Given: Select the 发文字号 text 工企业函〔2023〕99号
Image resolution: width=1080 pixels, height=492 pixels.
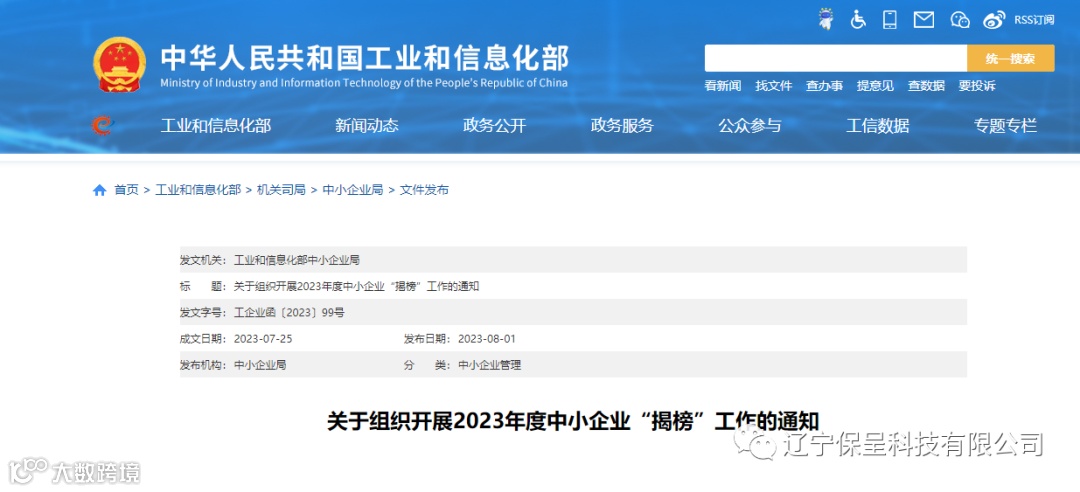Looking at the screenshot, I should click(x=289, y=313).
